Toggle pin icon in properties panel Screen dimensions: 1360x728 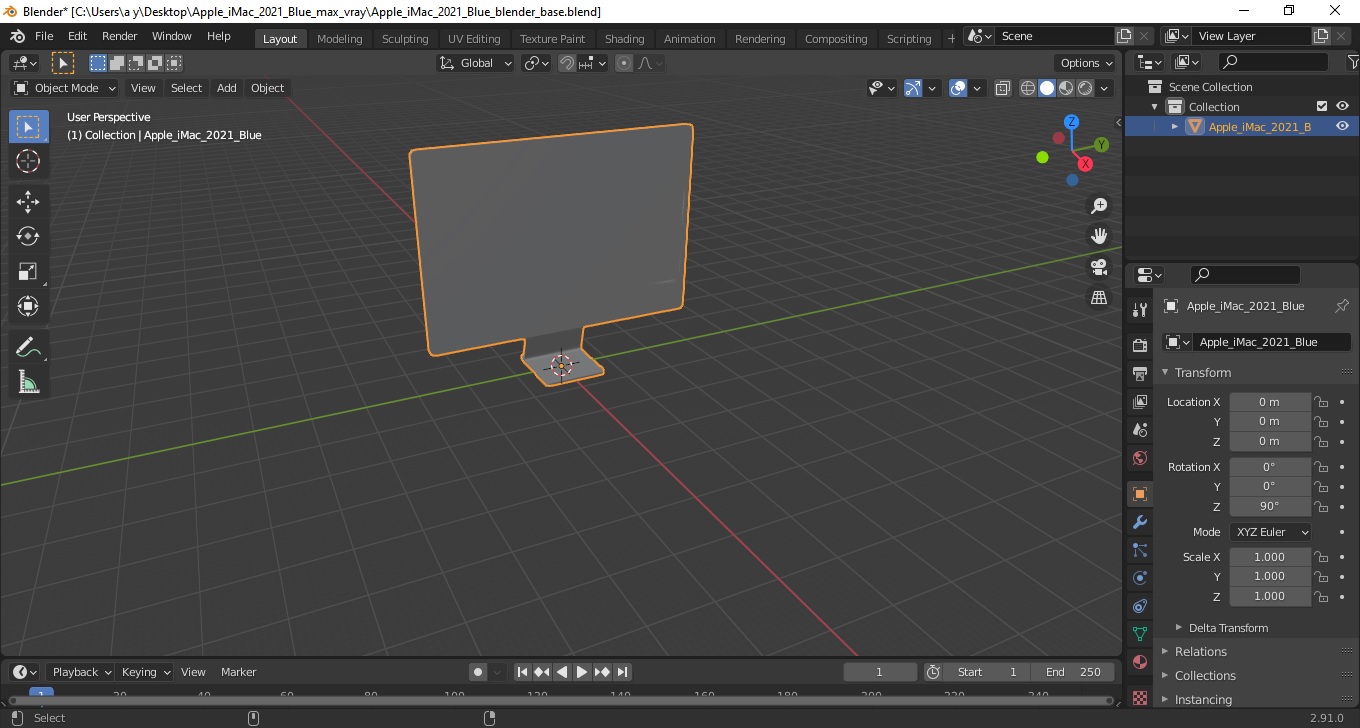(x=1342, y=306)
